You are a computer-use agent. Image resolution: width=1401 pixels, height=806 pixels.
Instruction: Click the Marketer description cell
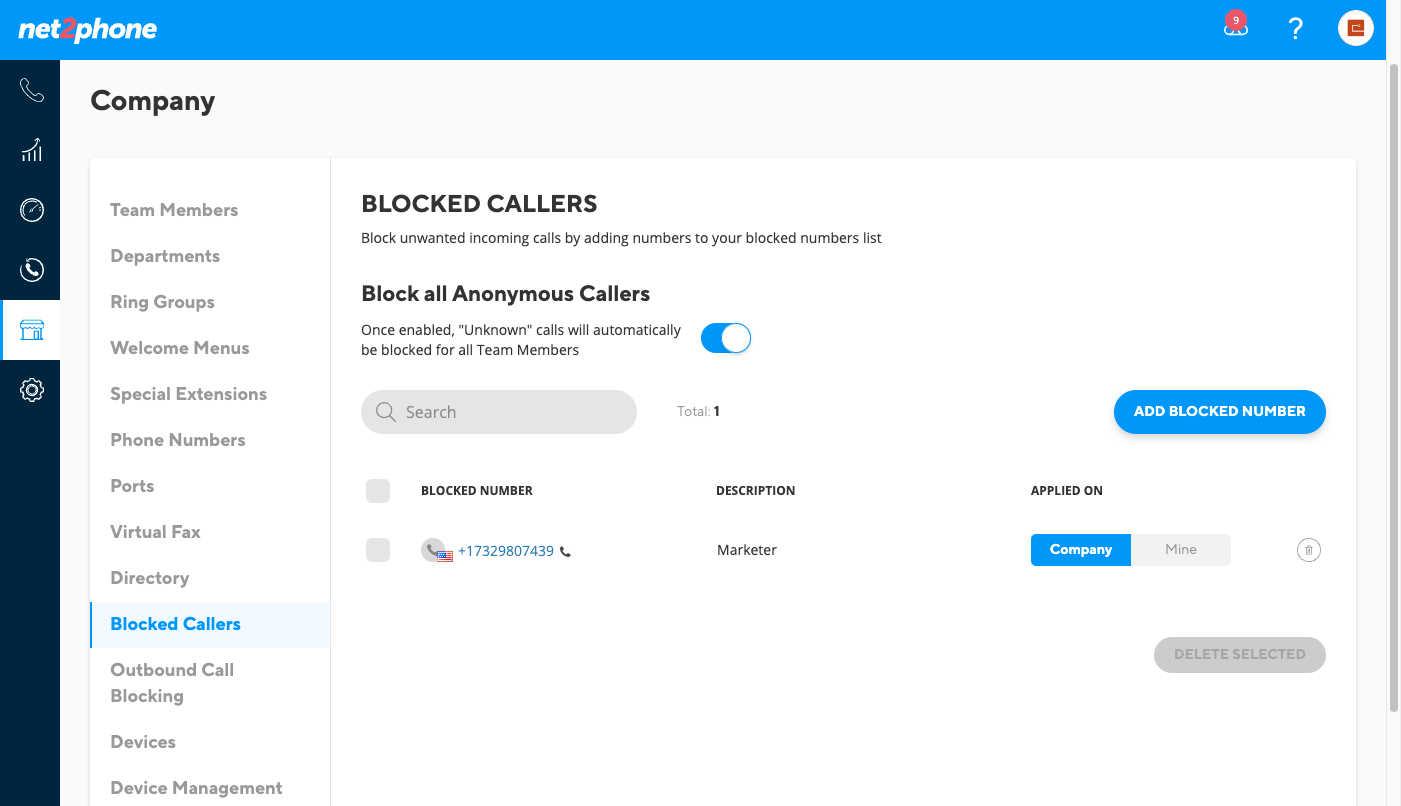(x=747, y=550)
